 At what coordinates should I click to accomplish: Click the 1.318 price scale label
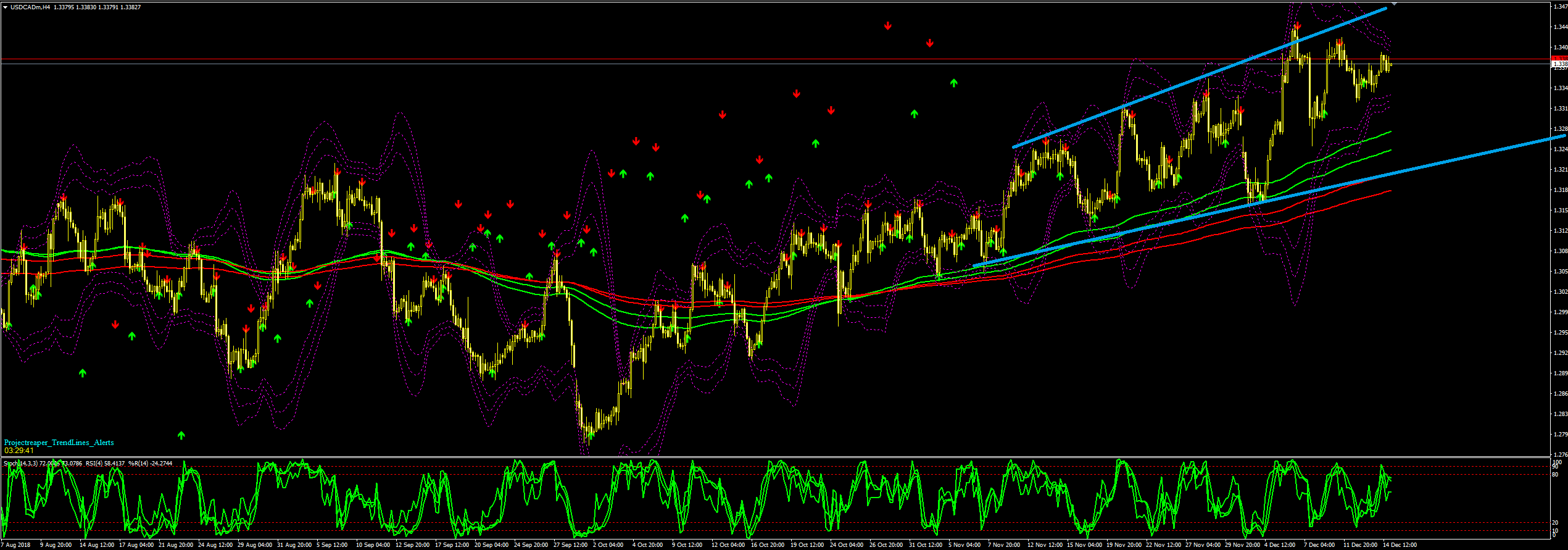click(x=1561, y=190)
